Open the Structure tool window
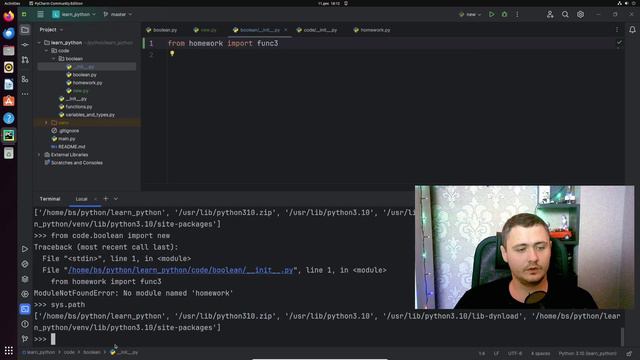This screenshot has width=640, height=360. coord(25,79)
